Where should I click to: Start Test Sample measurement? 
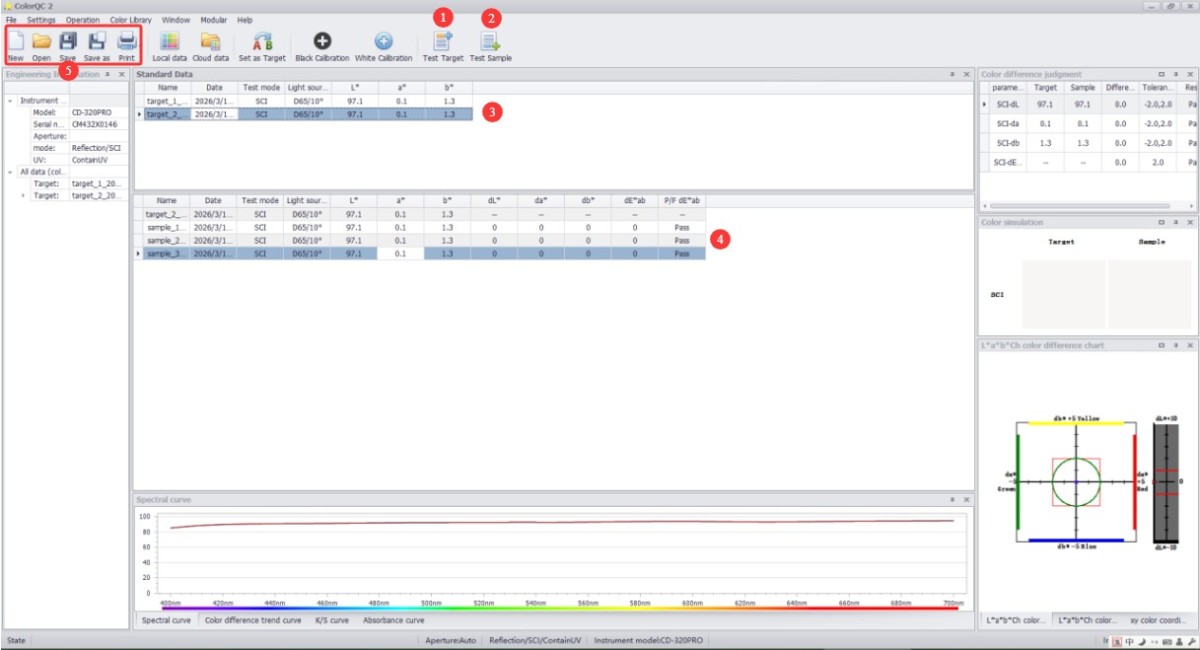point(491,46)
